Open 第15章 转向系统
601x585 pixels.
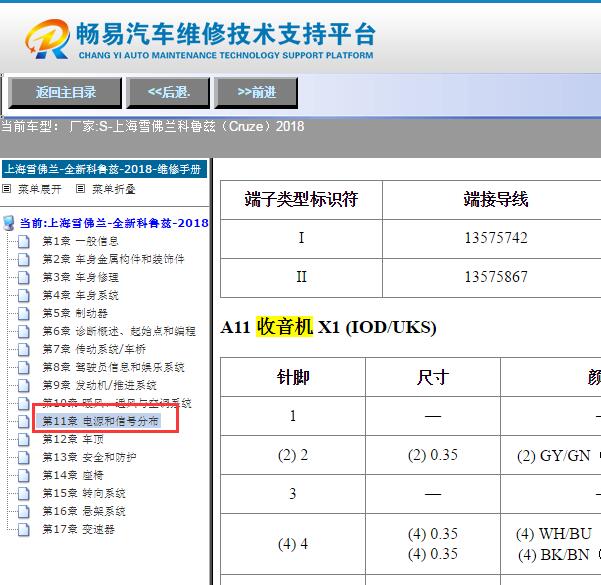[84, 493]
